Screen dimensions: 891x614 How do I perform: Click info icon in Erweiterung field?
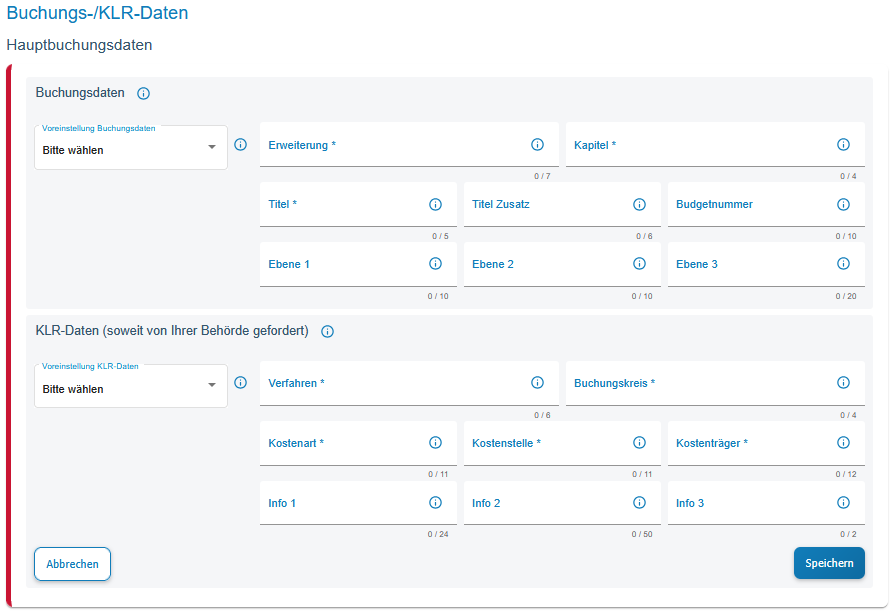click(x=537, y=145)
